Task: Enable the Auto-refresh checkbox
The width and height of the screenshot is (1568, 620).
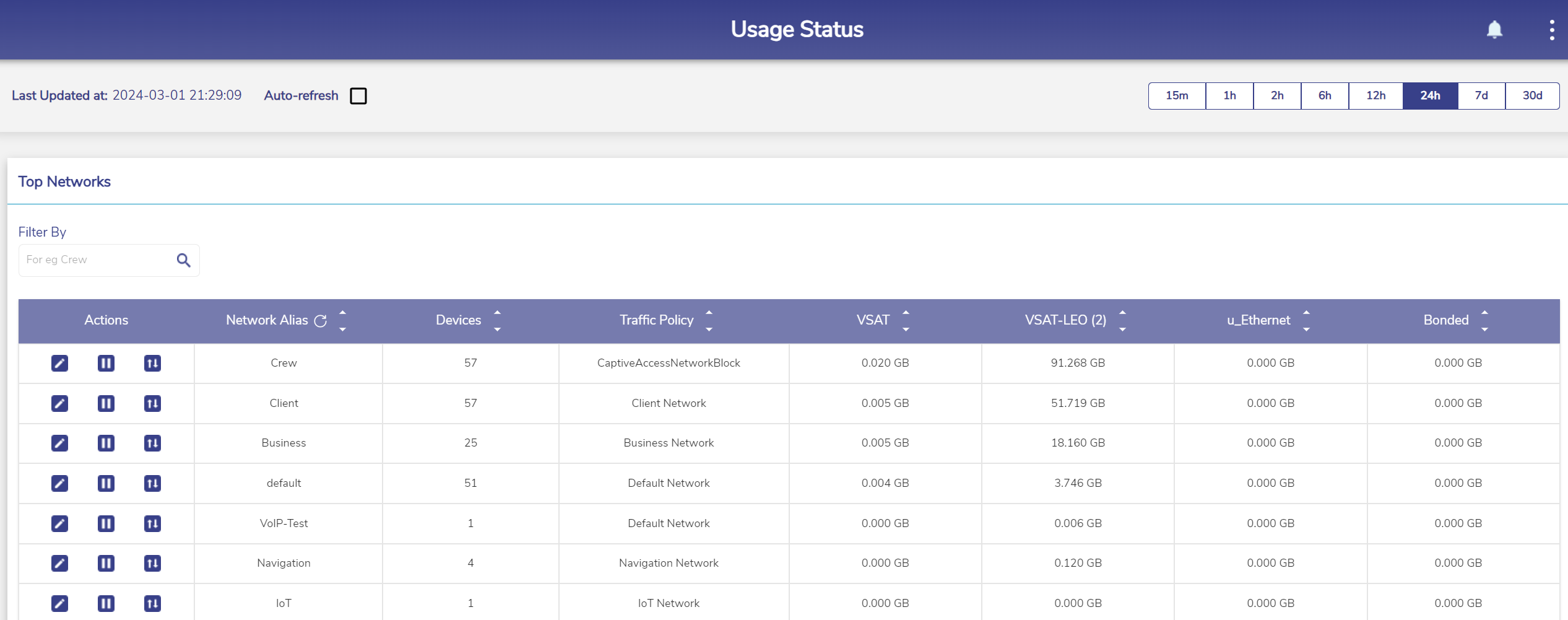Action: (358, 96)
